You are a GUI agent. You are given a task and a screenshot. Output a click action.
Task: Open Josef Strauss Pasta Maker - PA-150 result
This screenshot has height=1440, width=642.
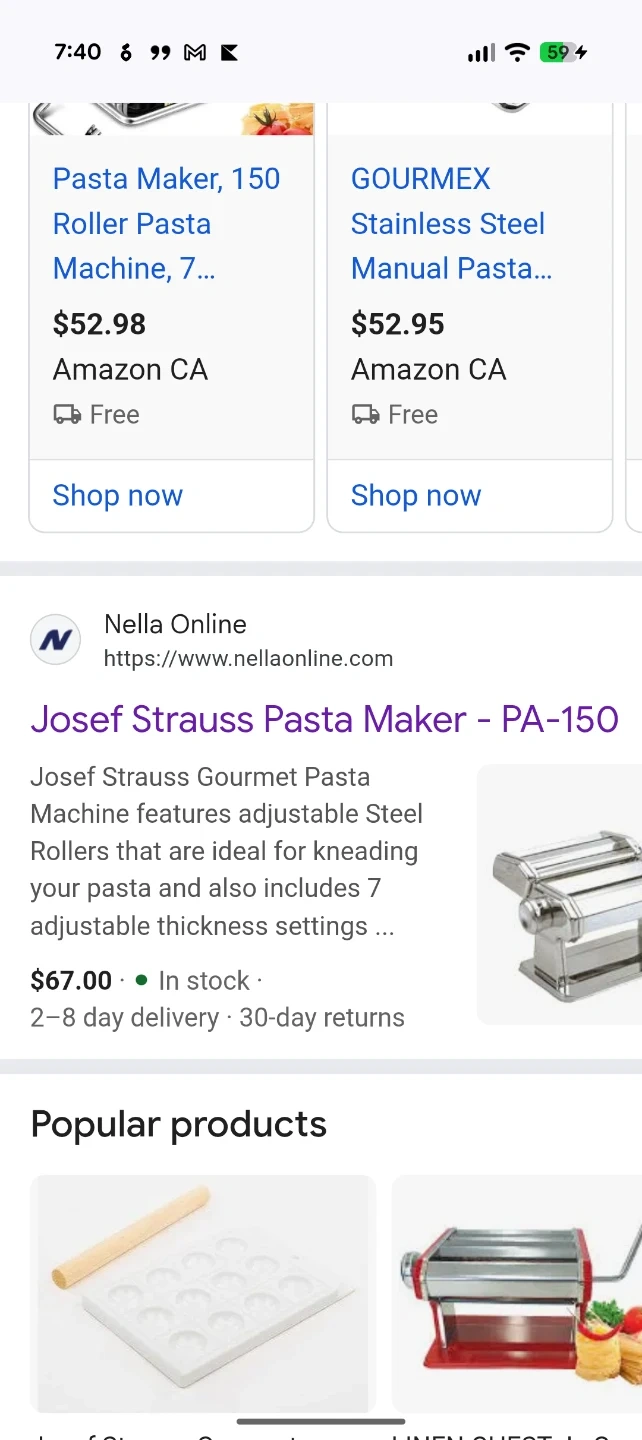[x=324, y=719]
